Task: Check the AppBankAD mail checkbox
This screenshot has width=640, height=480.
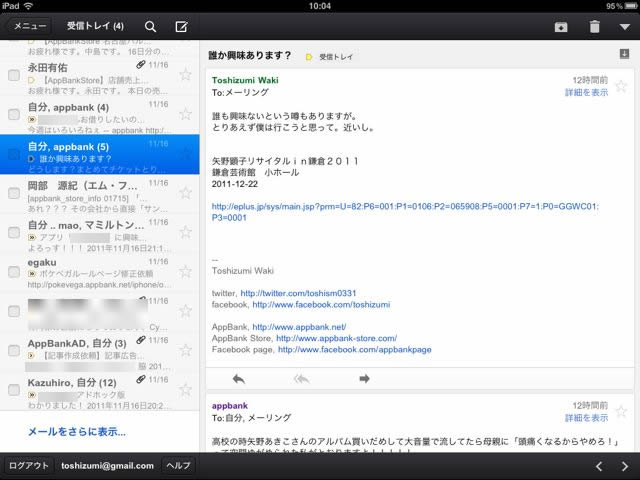Action: [14, 350]
